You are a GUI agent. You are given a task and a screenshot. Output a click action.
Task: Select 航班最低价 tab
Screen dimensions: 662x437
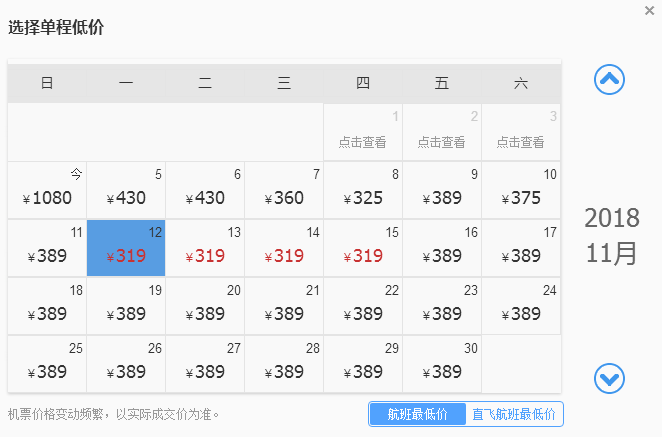[418, 414]
